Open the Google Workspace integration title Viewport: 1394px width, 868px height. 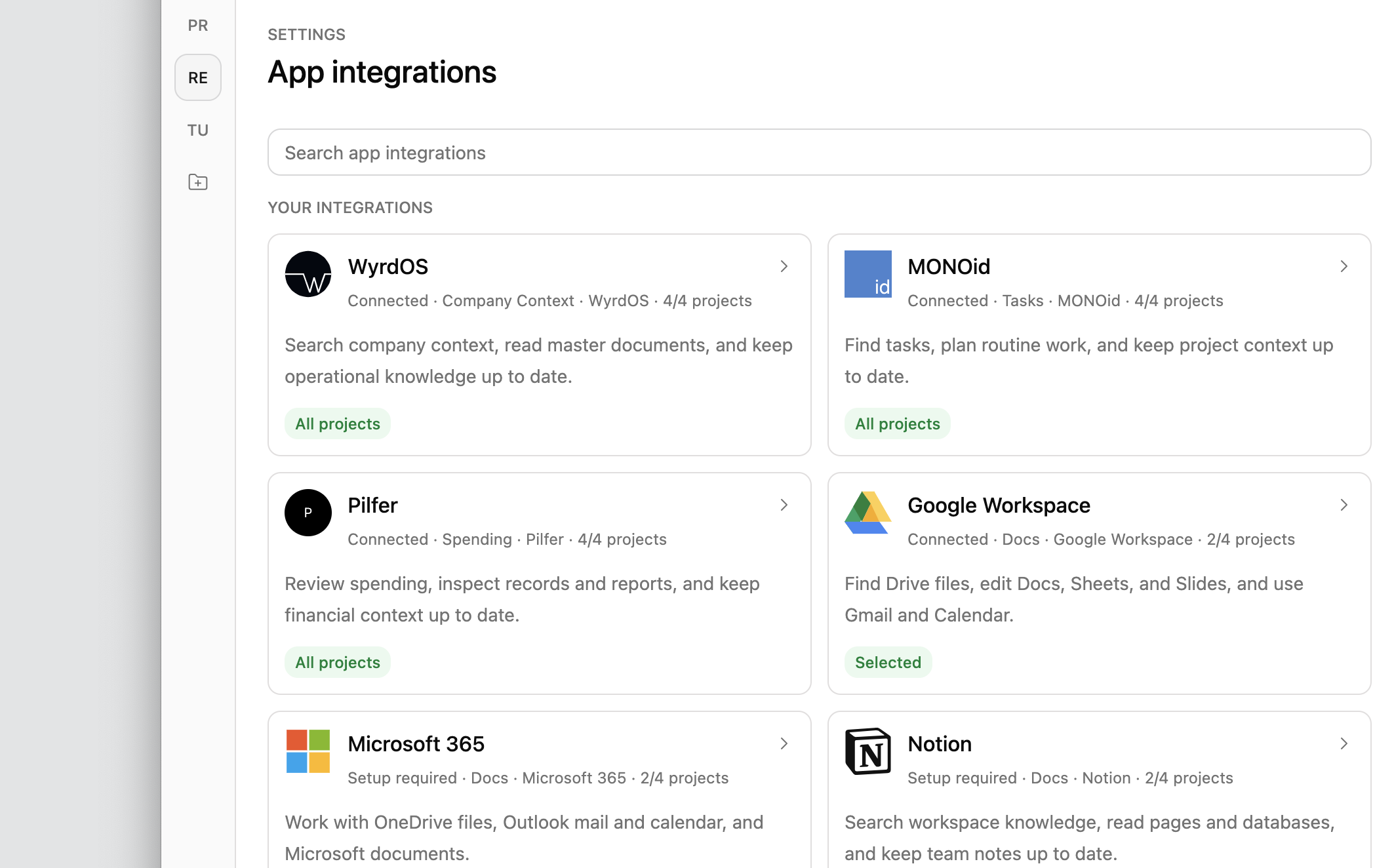point(999,505)
